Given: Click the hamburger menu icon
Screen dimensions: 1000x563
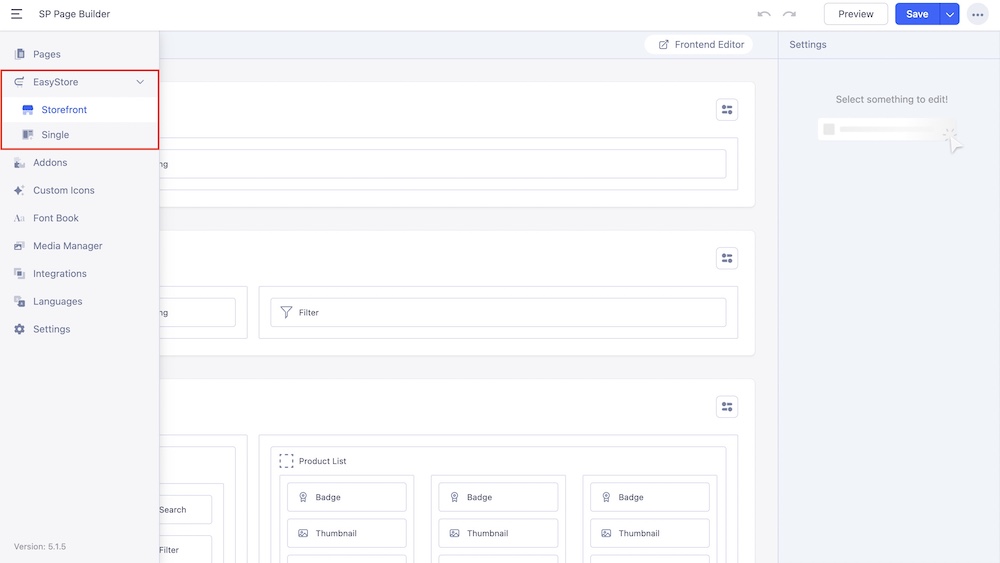Looking at the screenshot, I should click(17, 14).
